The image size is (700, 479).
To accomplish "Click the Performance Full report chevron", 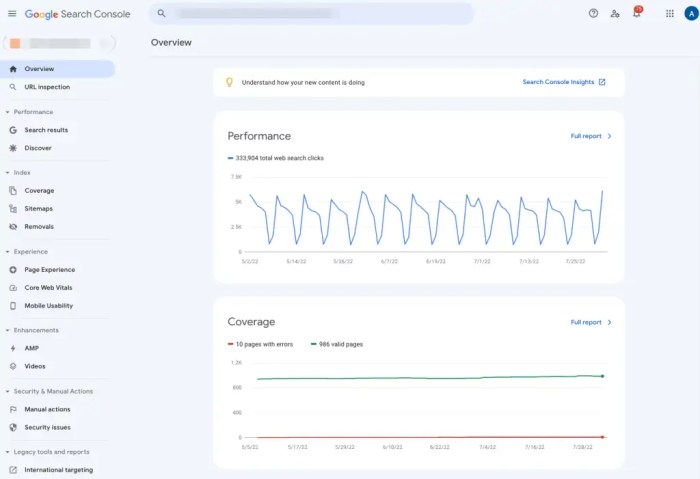I will coord(609,136).
